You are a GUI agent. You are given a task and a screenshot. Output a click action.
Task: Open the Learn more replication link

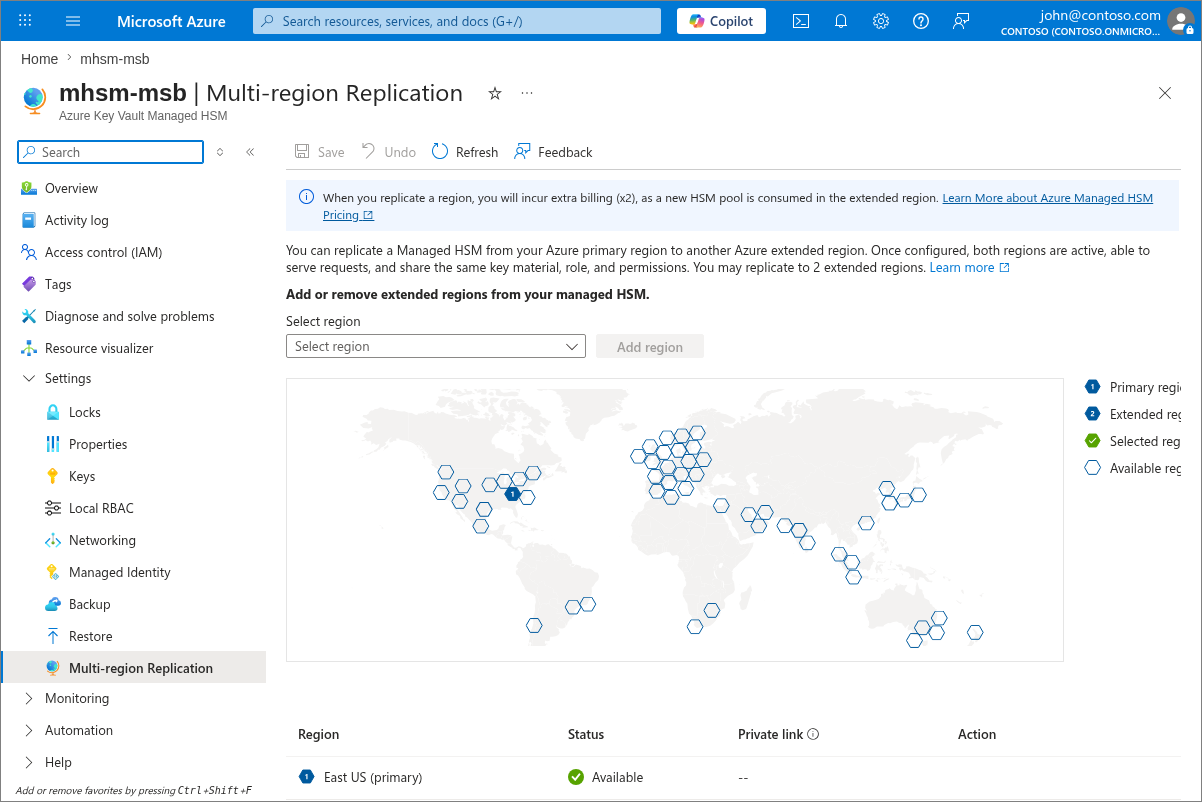pos(969,268)
